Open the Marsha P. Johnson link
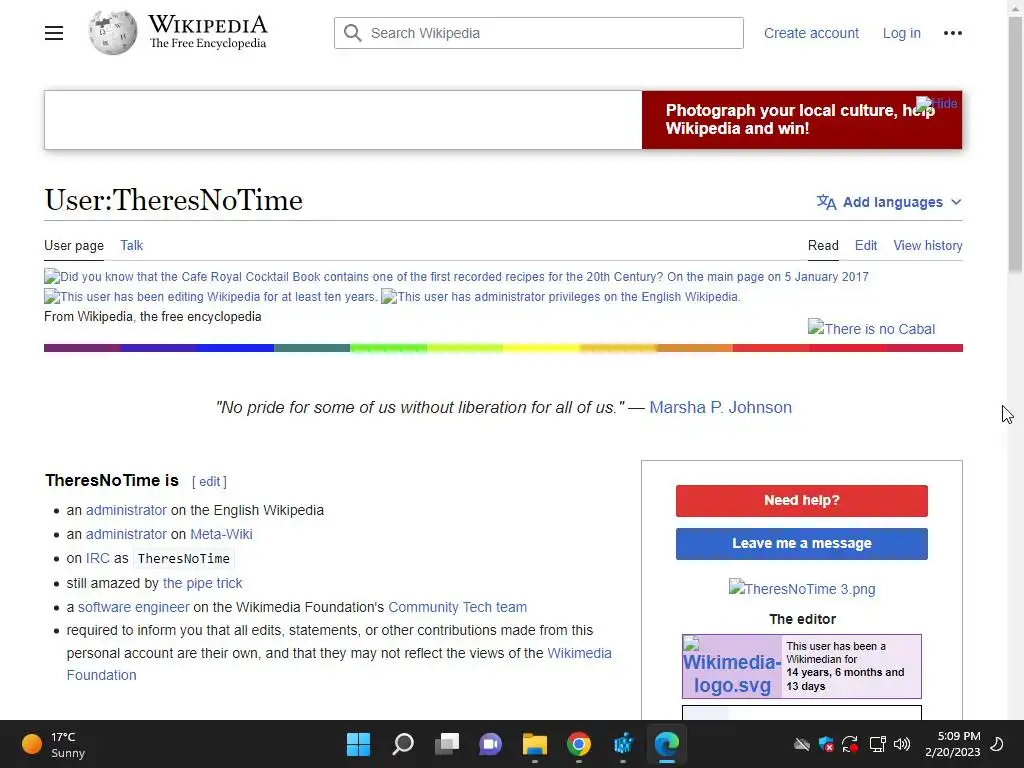 [720, 408]
